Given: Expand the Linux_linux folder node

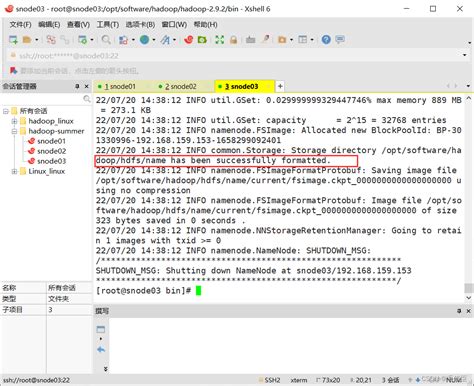Looking at the screenshot, I should pyautogui.click(x=14, y=171).
